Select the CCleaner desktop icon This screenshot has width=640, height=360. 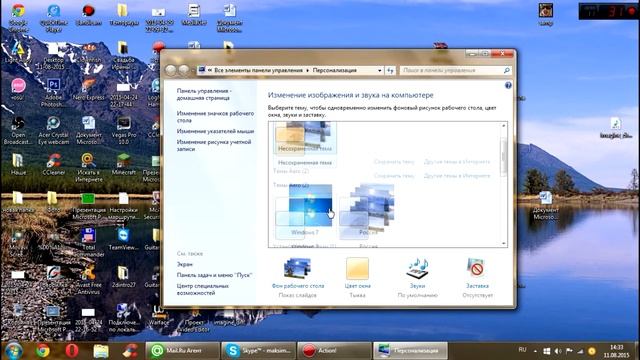(53, 164)
